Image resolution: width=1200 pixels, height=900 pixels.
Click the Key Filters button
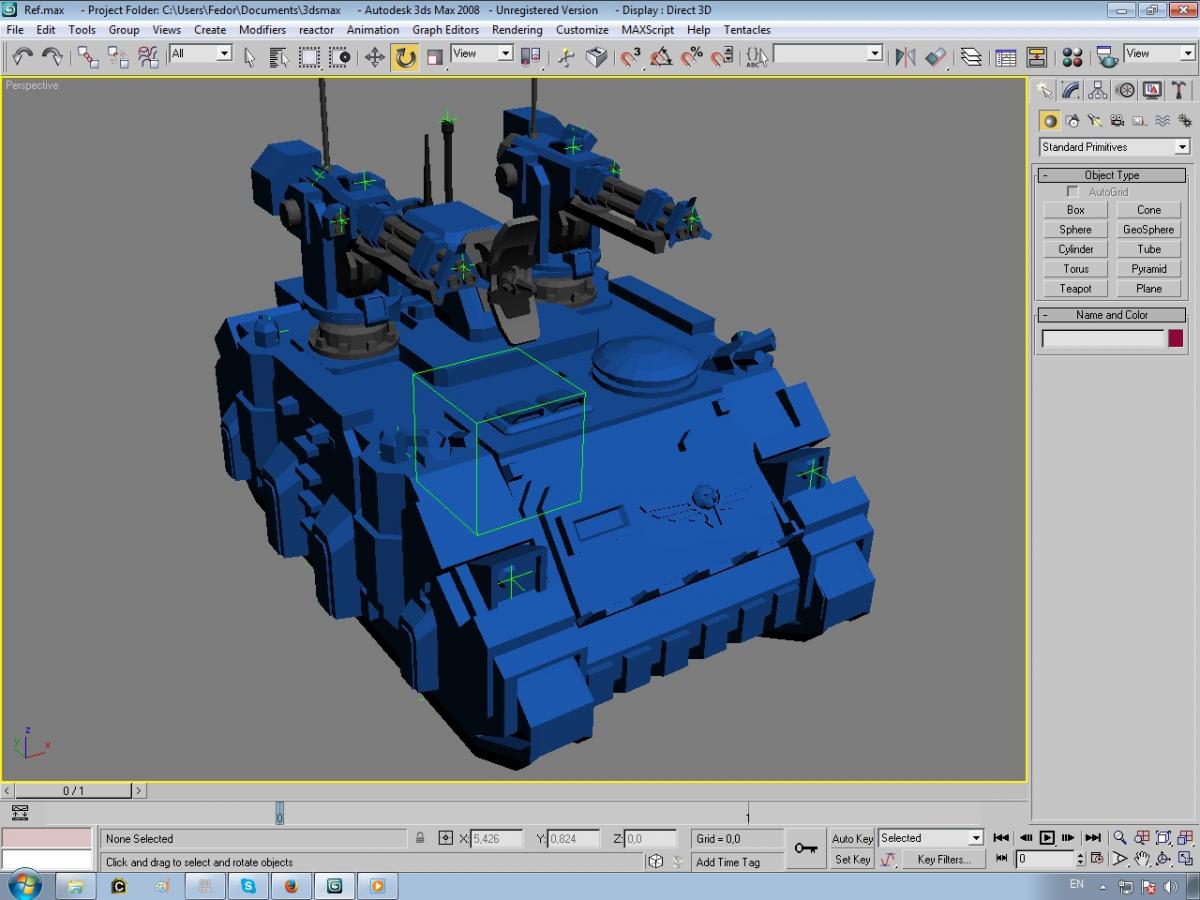pyautogui.click(x=943, y=860)
